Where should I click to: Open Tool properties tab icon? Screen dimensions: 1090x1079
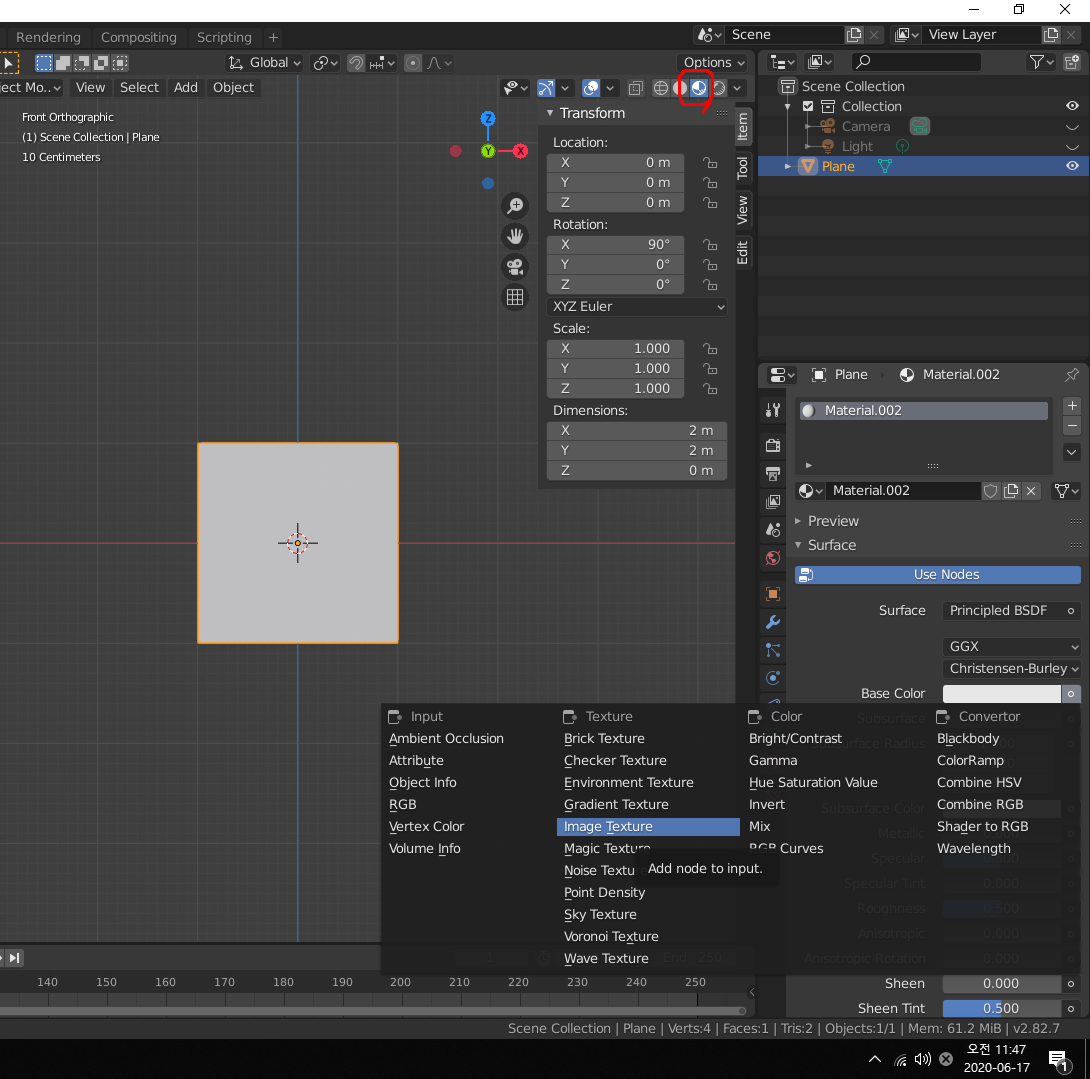click(x=773, y=410)
